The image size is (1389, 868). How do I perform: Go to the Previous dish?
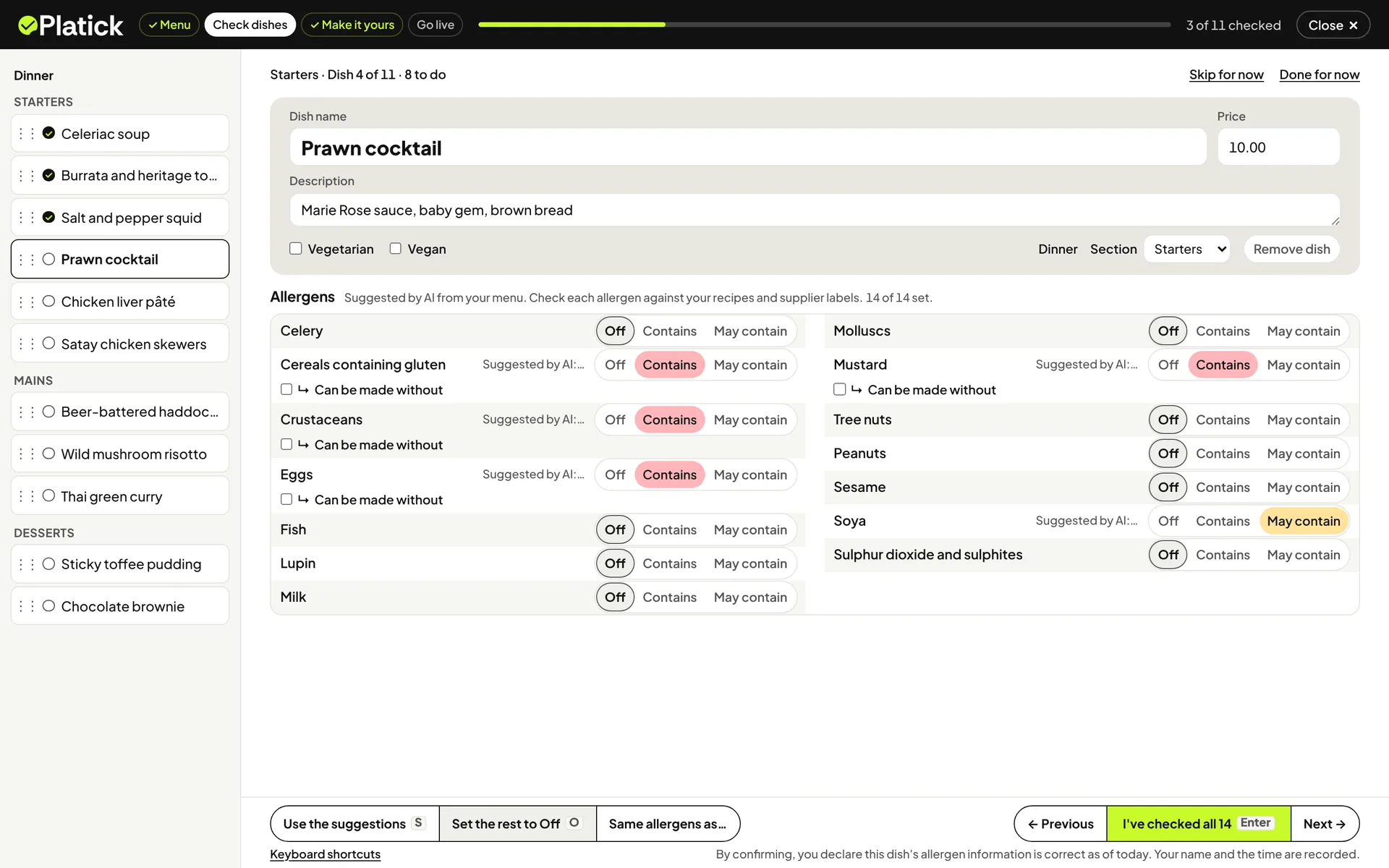[x=1061, y=824]
